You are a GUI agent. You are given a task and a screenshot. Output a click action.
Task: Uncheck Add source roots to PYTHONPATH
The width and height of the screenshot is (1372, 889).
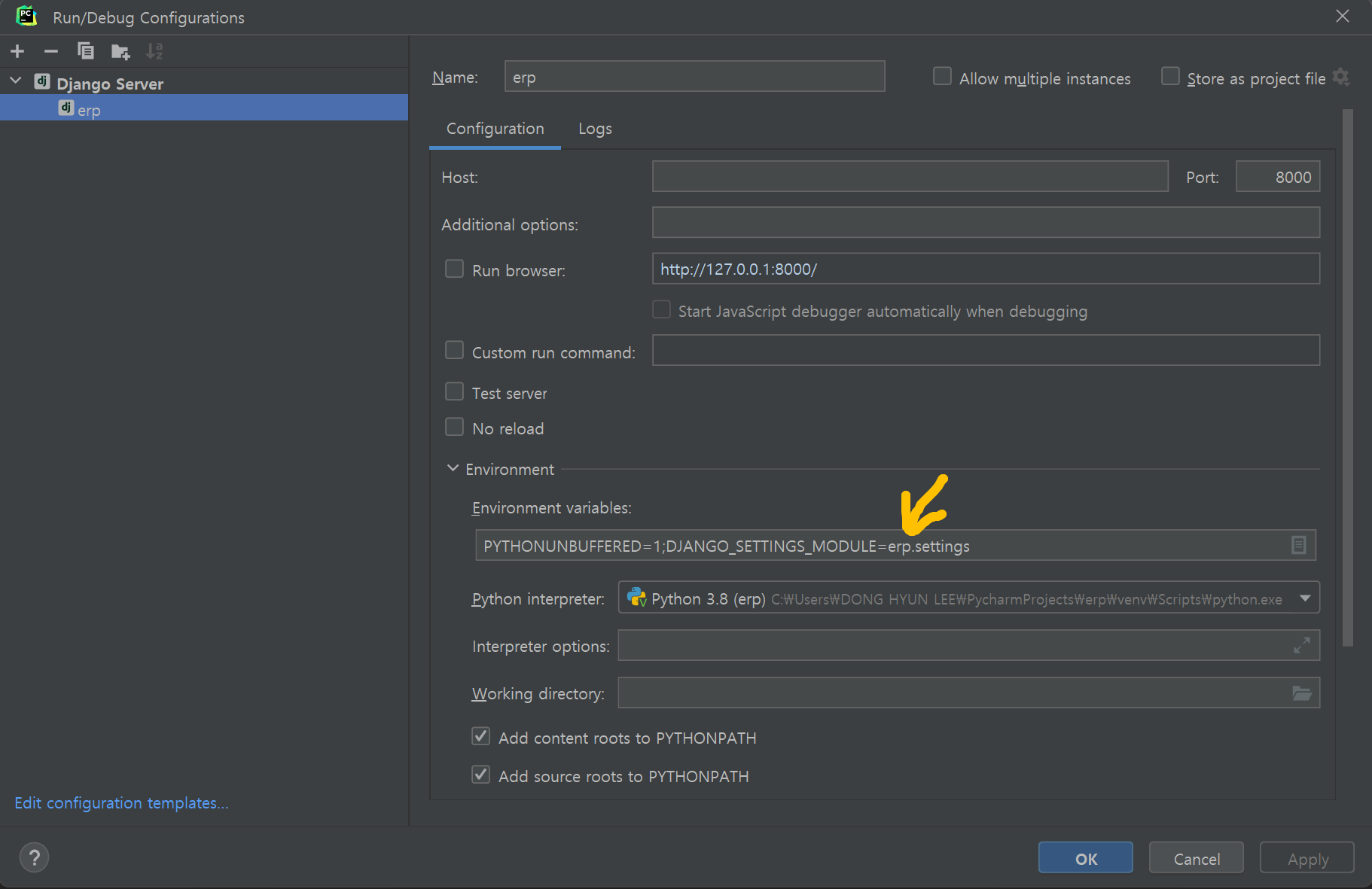coord(480,775)
